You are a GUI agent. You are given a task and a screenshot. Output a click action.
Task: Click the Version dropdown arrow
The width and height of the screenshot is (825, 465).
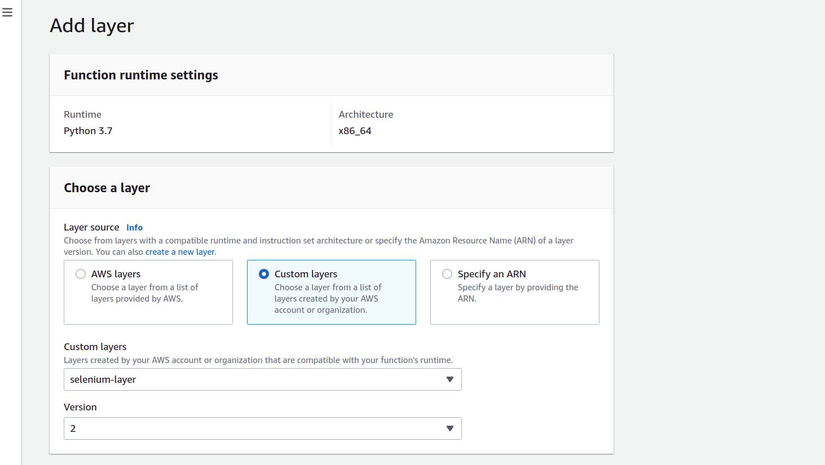(449, 429)
